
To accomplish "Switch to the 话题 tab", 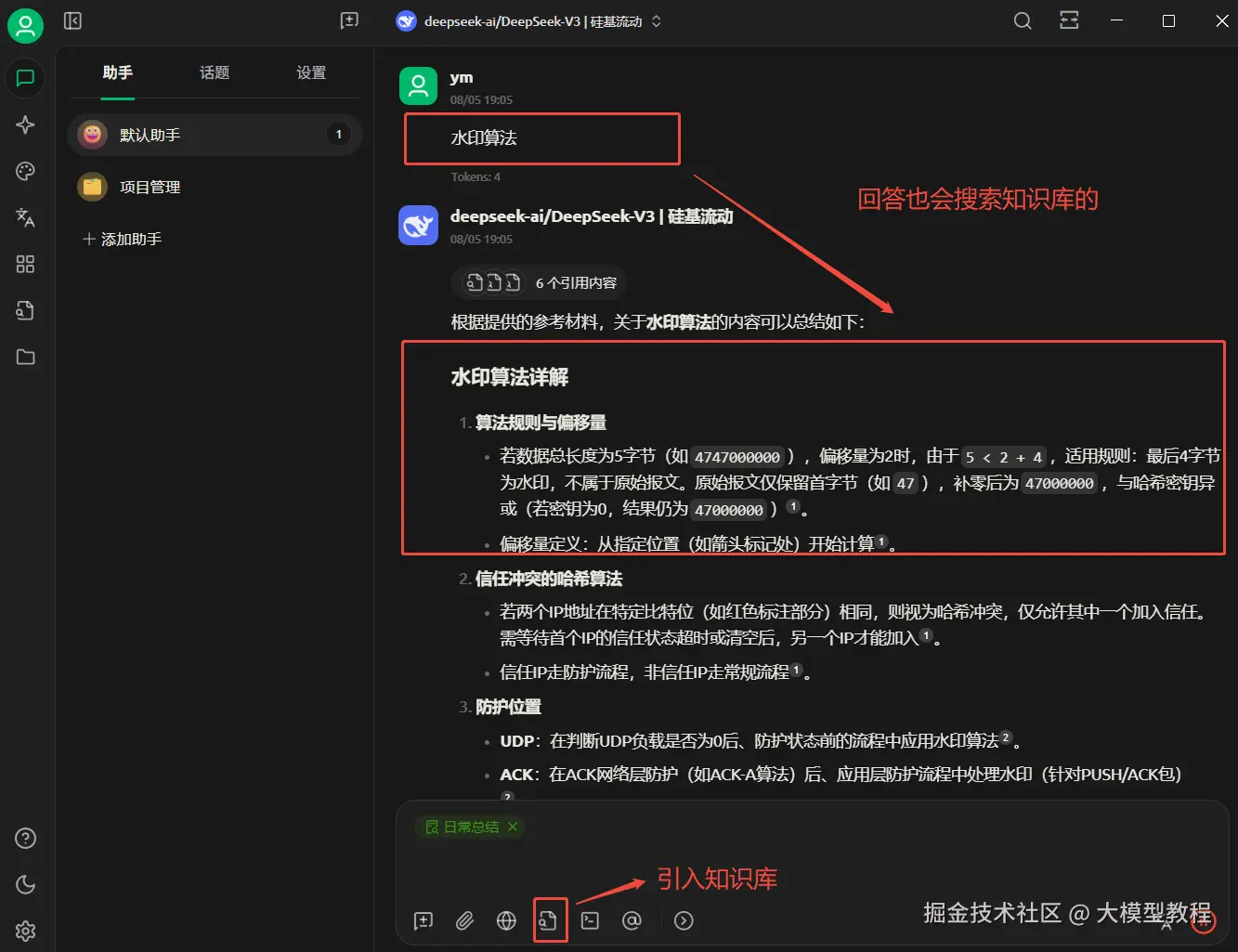I will (x=214, y=72).
